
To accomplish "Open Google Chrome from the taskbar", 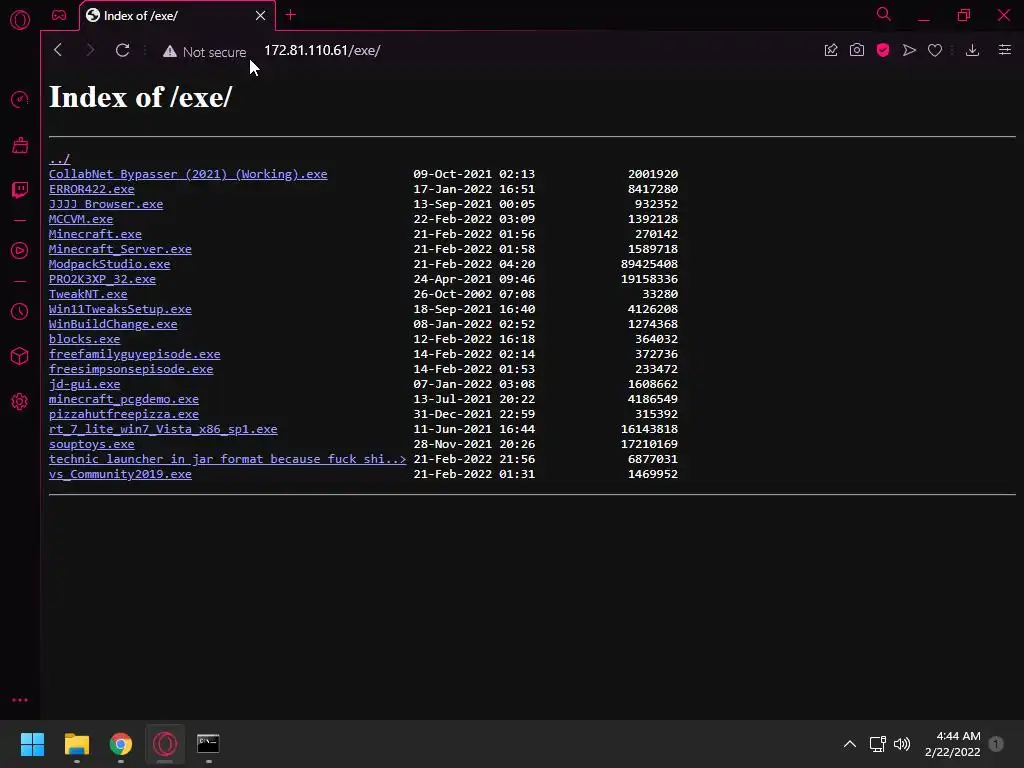I will click(121, 744).
